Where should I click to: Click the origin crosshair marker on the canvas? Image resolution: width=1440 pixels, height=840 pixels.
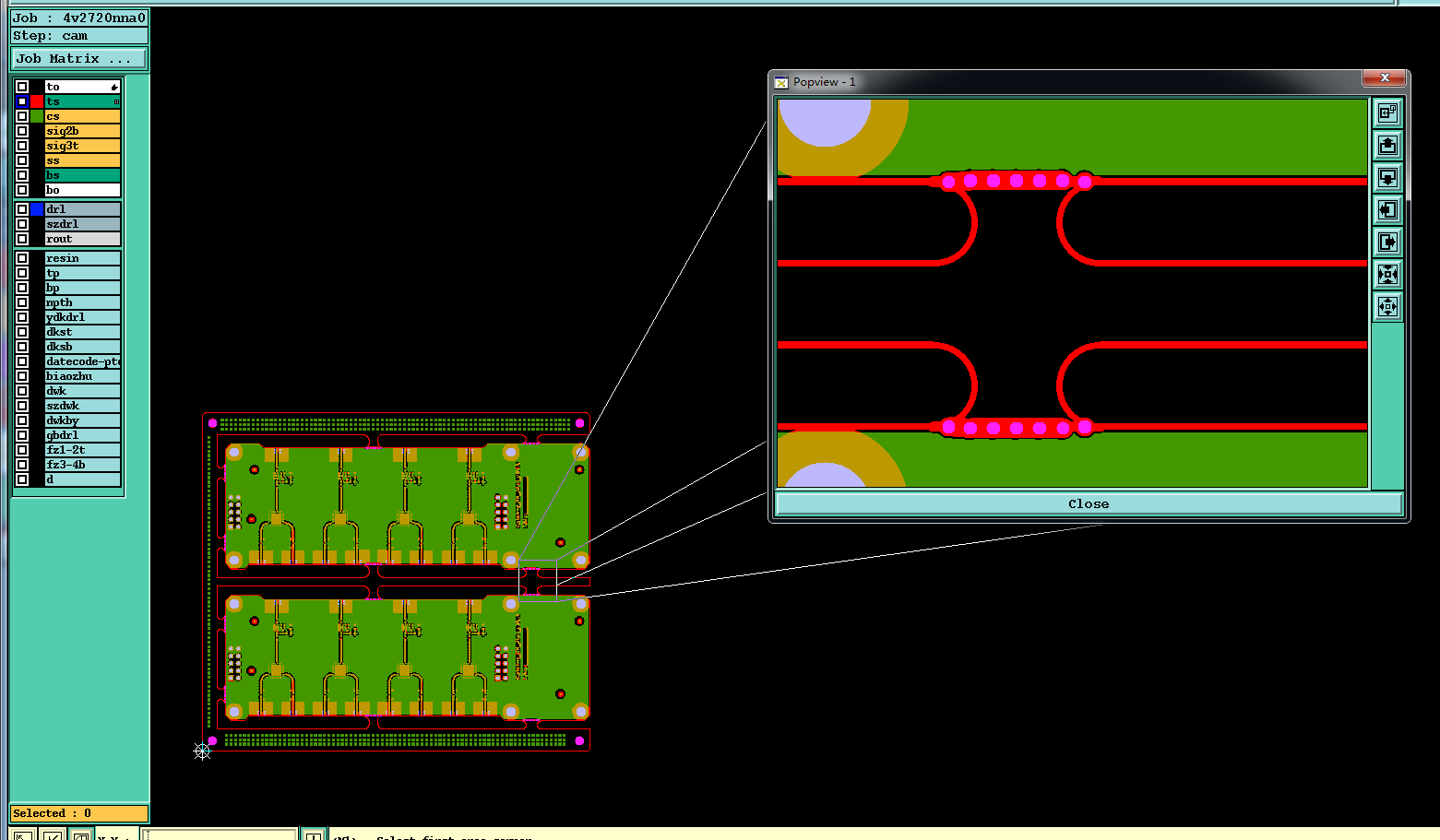202,751
